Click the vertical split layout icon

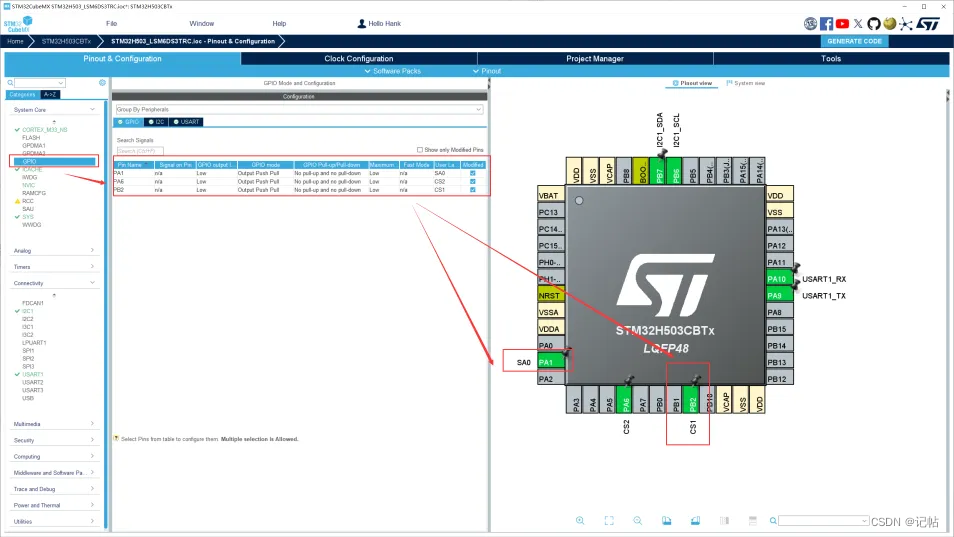(x=724, y=521)
